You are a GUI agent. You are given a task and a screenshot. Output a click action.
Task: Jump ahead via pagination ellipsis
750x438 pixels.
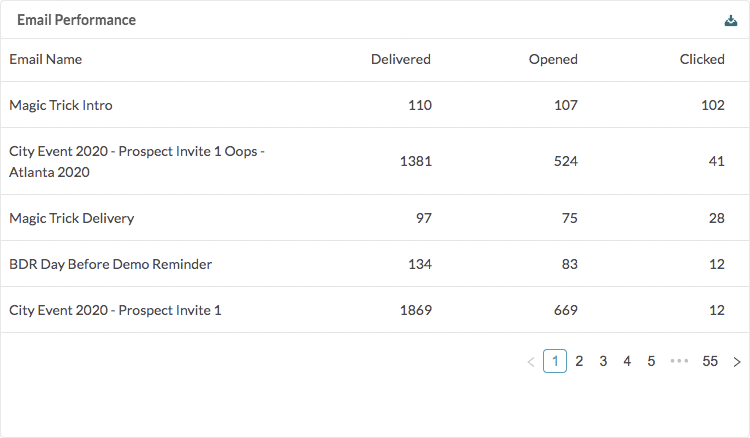pos(679,361)
